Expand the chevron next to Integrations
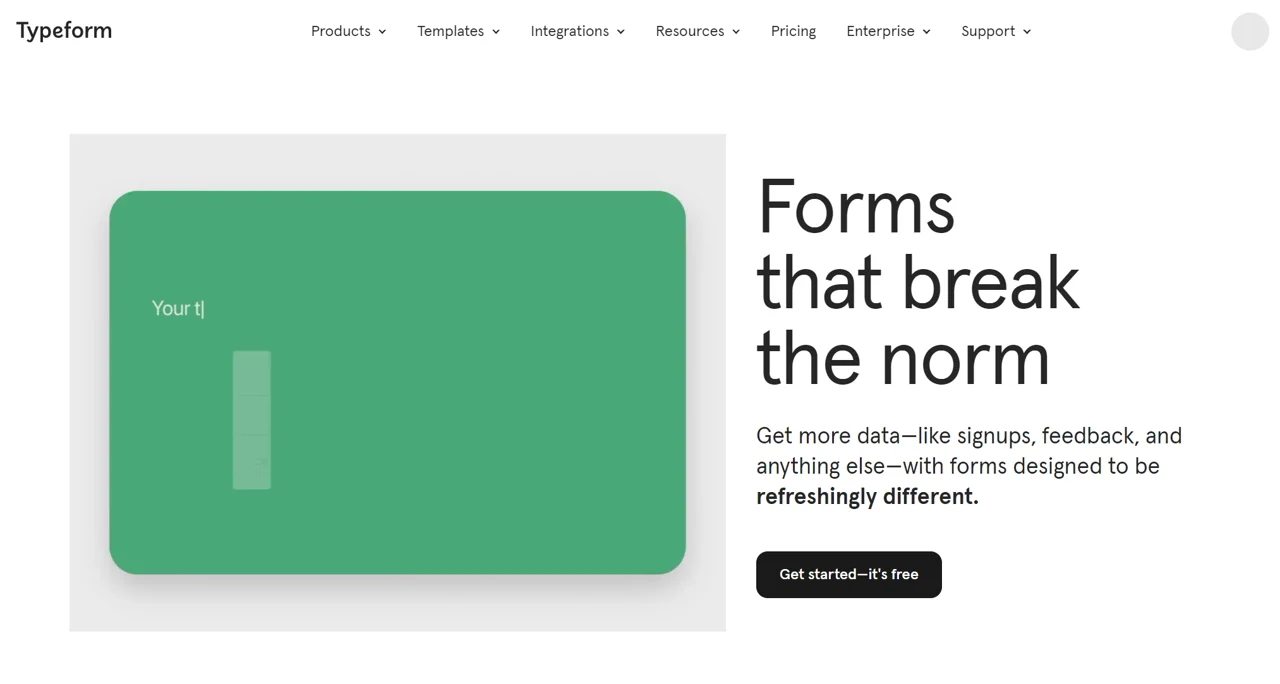The image size is (1280, 684). click(x=621, y=32)
